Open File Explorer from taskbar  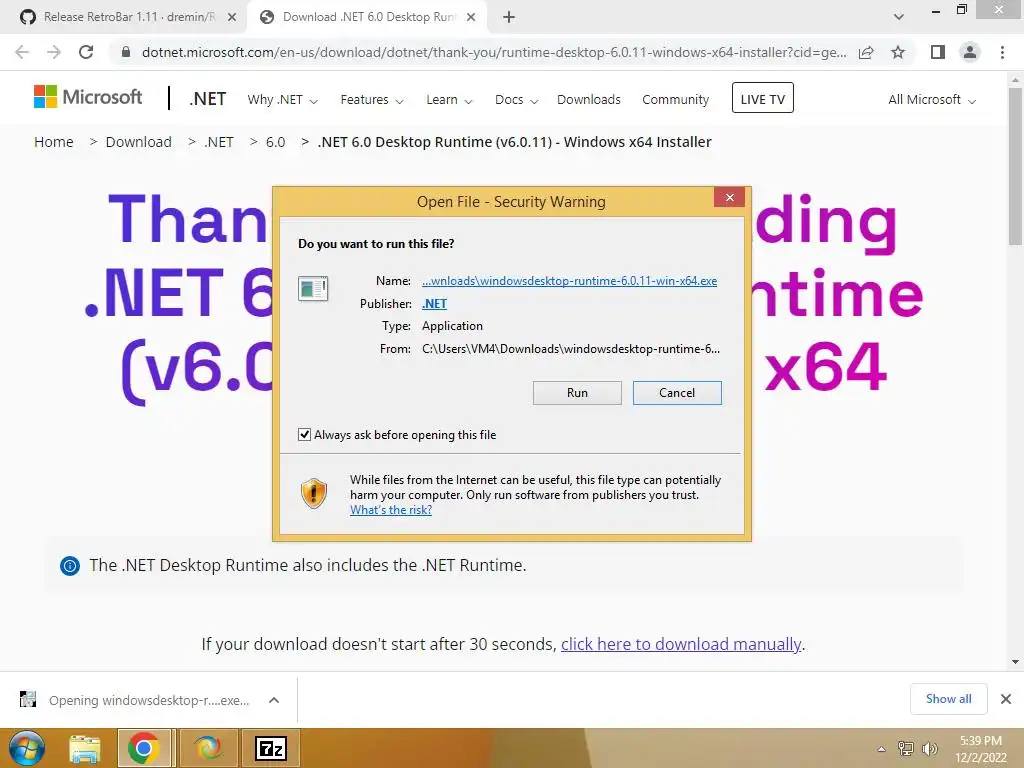pos(85,749)
